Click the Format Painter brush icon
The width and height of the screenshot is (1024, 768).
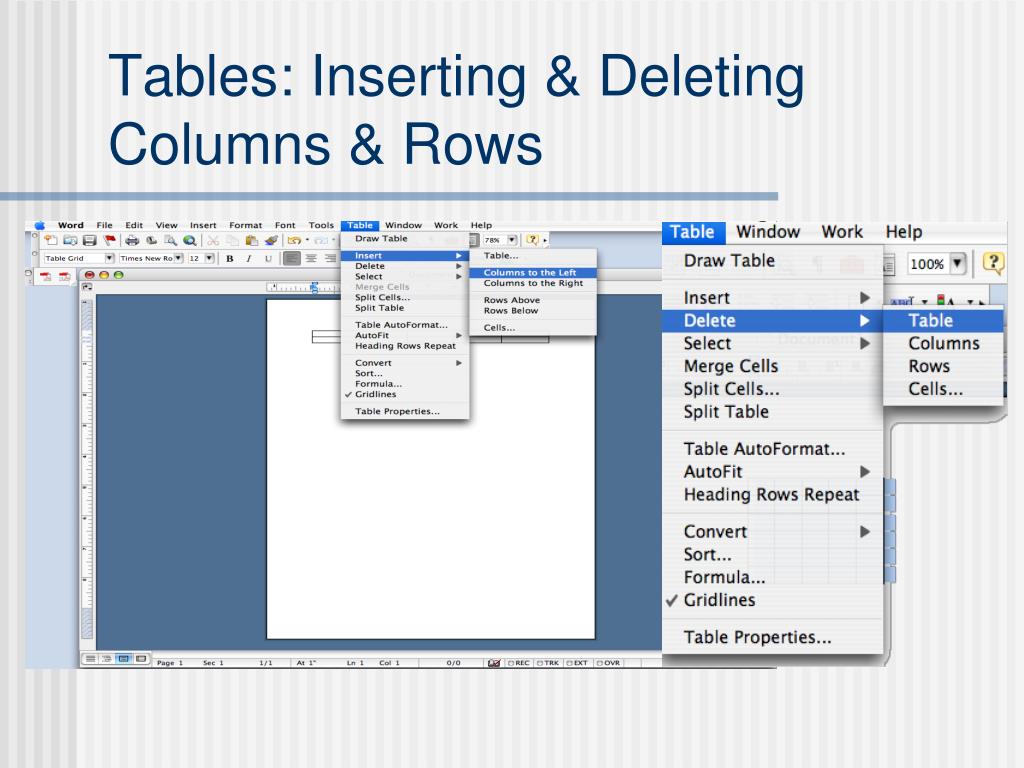click(x=272, y=240)
